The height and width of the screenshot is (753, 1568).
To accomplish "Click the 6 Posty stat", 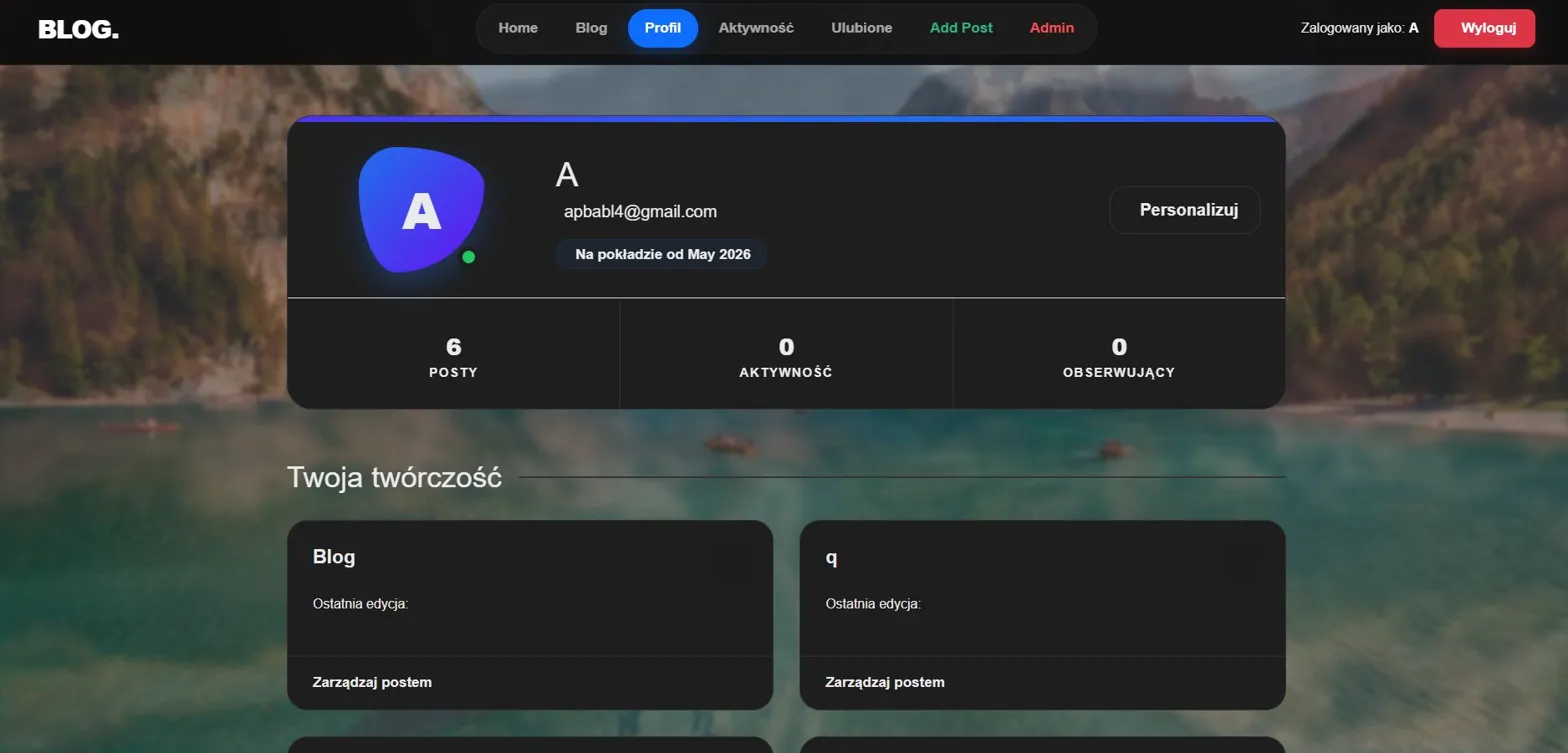I will point(453,356).
